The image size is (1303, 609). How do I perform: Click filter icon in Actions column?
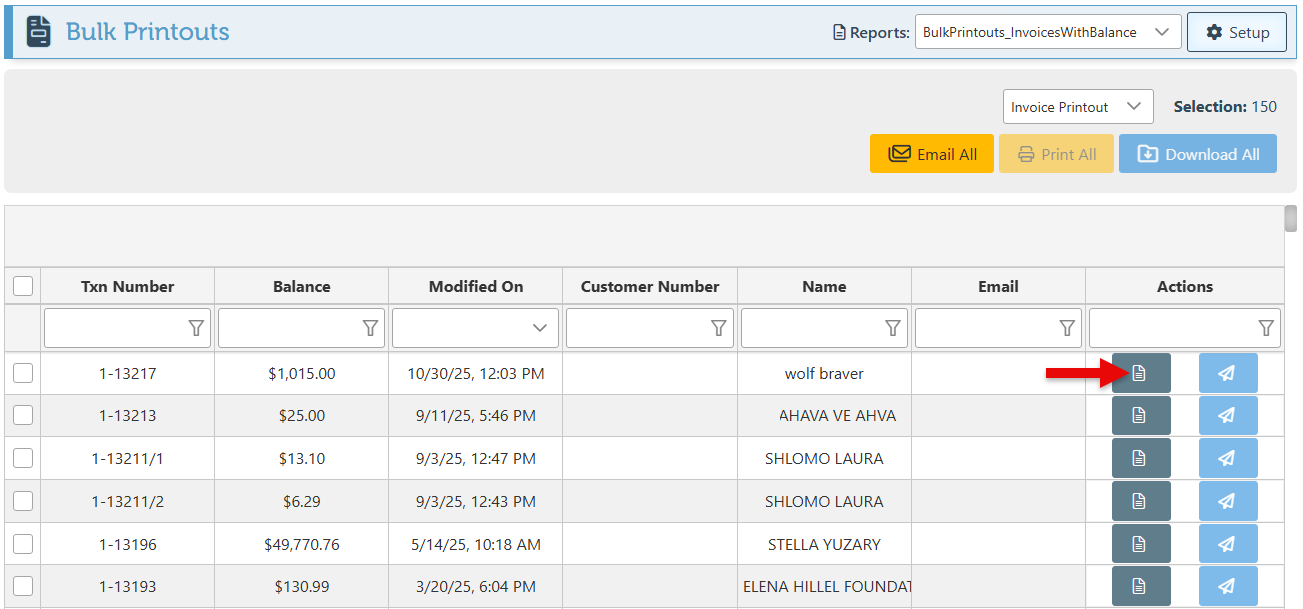click(x=1266, y=328)
